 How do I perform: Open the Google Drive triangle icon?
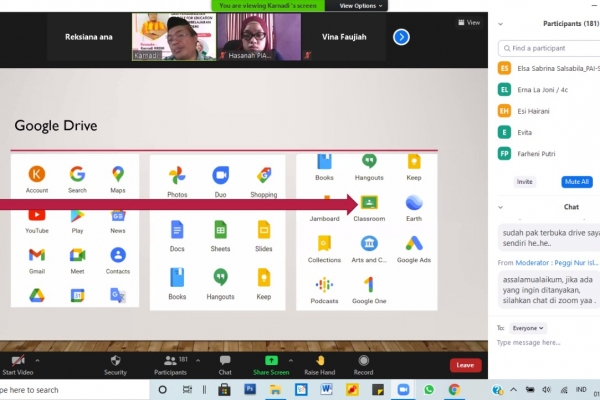click(x=37, y=296)
